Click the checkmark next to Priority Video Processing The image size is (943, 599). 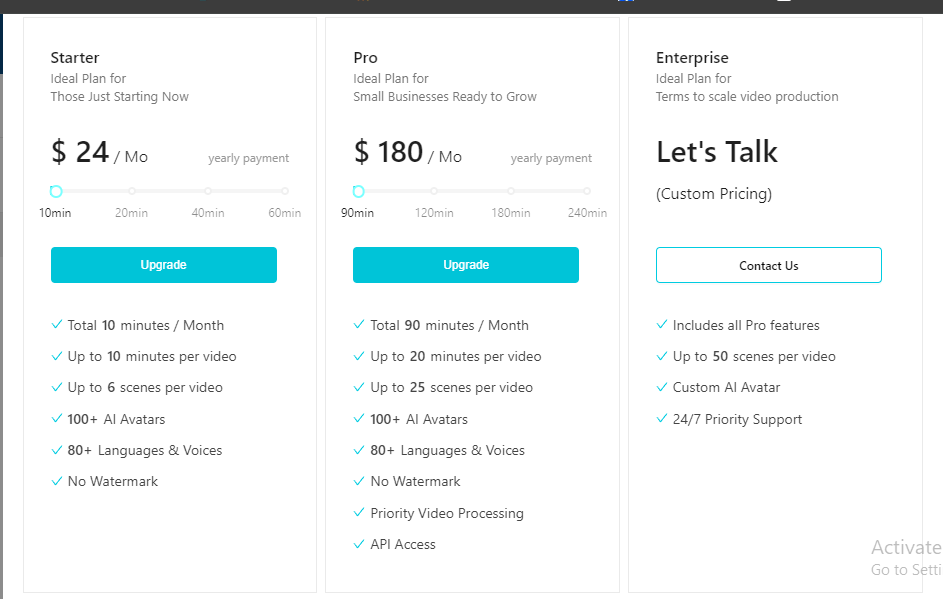(359, 513)
